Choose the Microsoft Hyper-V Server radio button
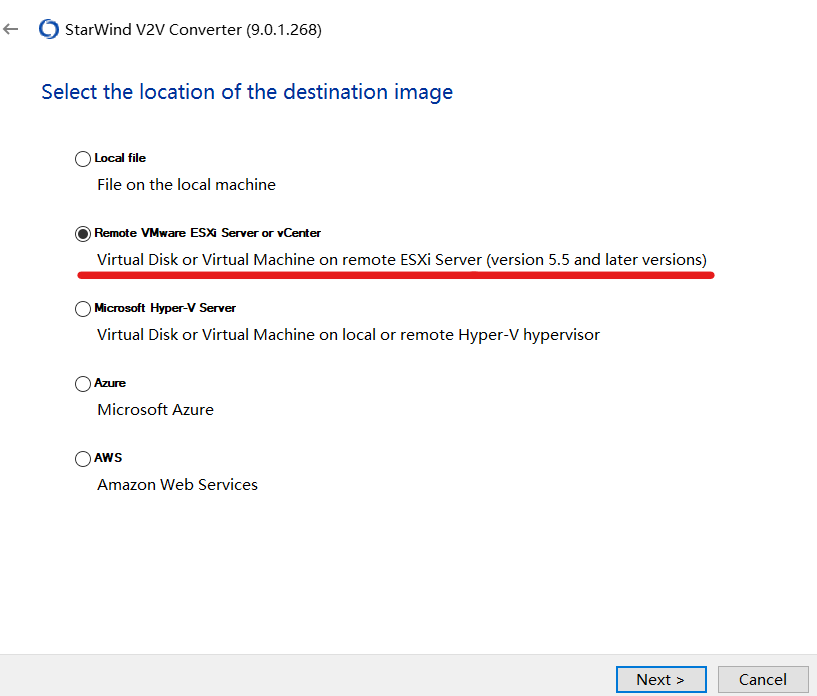 coord(83,308)
